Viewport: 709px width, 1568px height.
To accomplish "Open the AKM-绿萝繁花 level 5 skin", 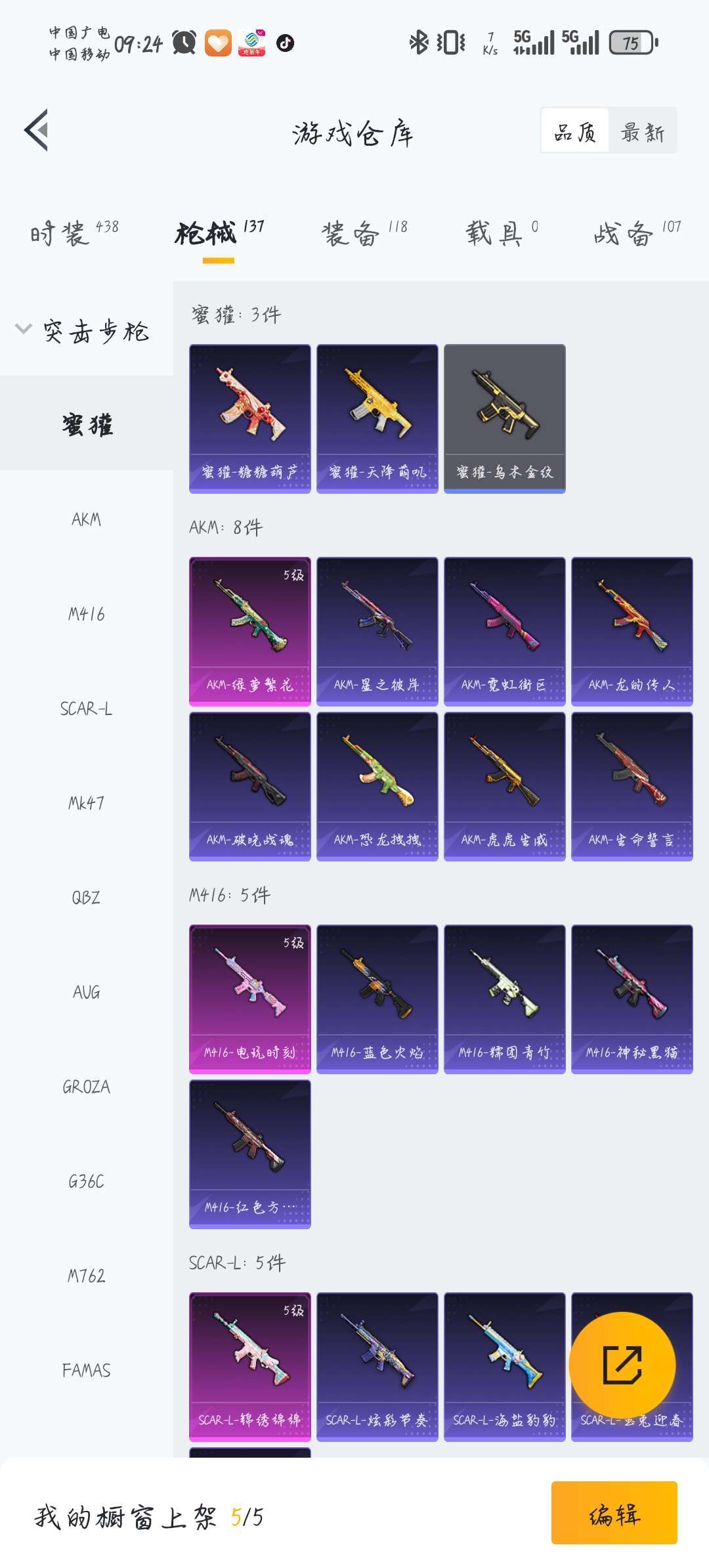I will pyautogui.click(x=250, y=632).
